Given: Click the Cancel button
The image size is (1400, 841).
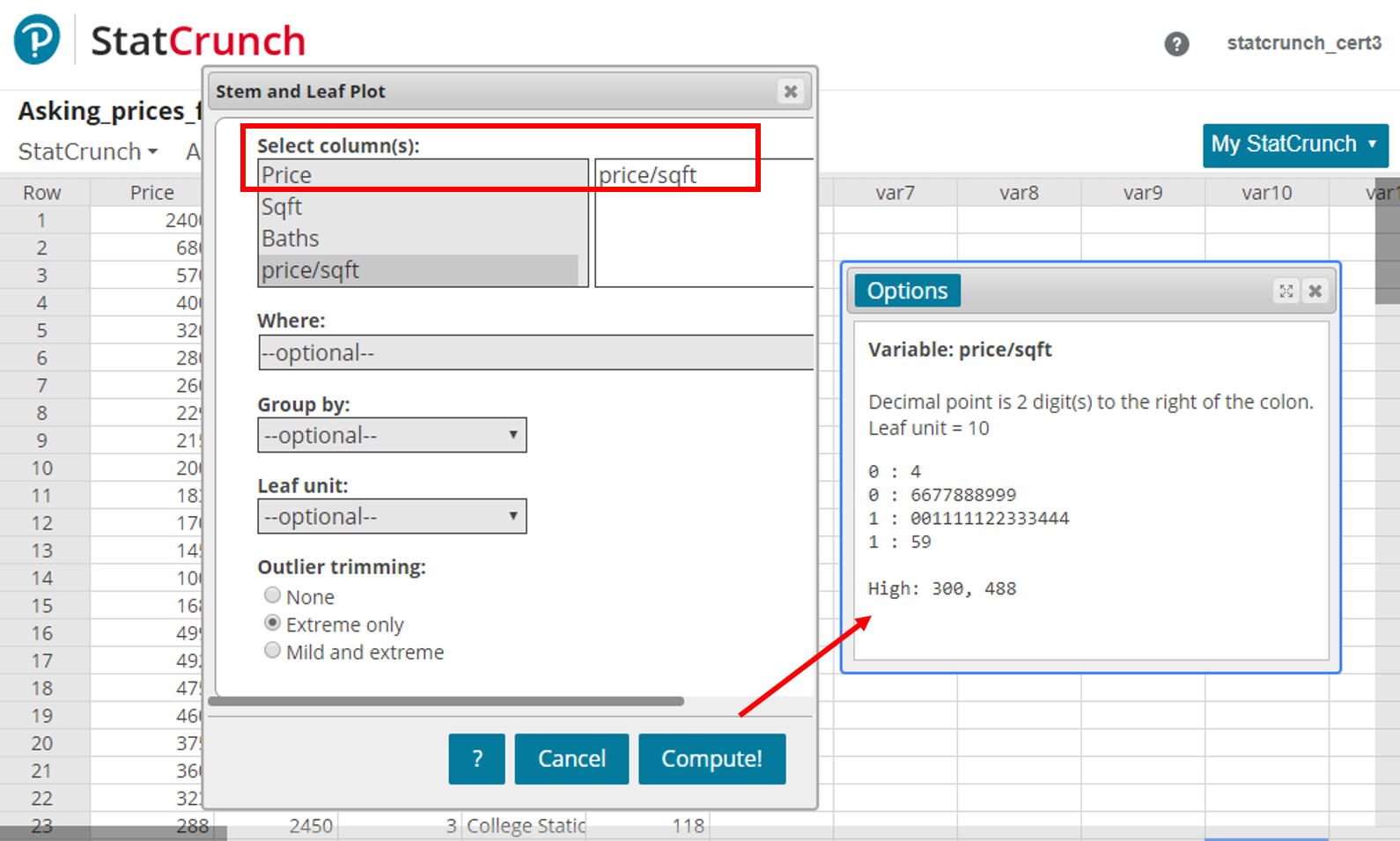Looking at the screenshot, I should click(x=571, y=758).
